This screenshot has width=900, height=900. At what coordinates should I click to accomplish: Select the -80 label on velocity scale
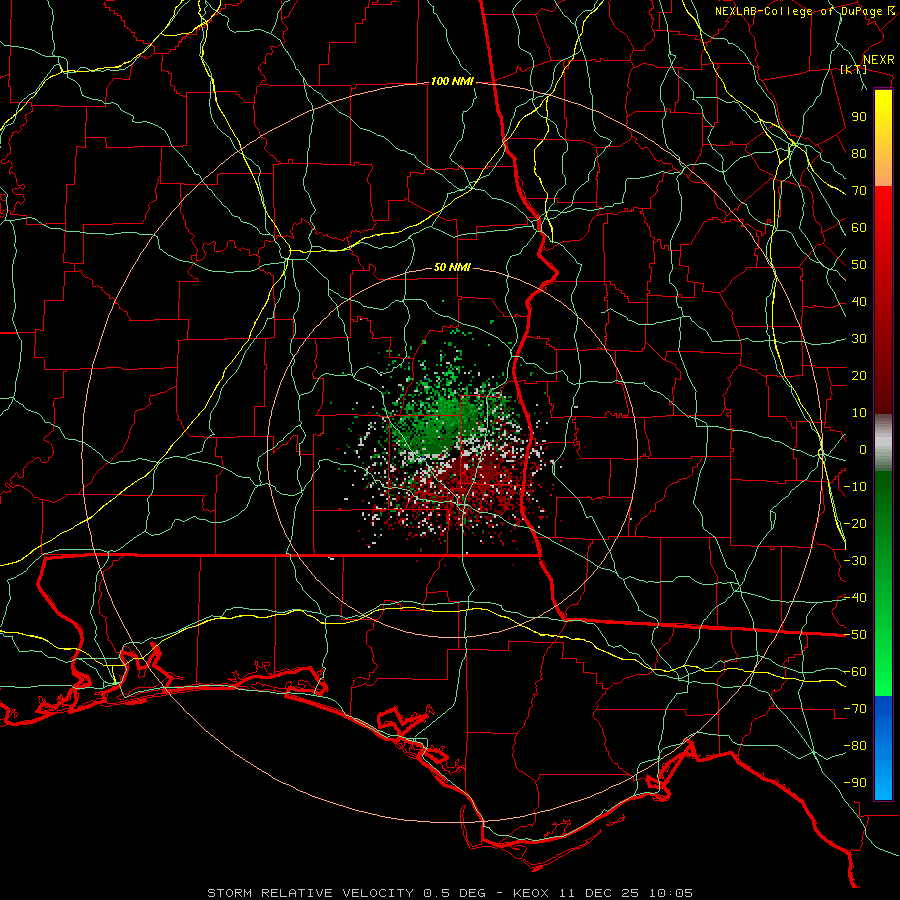click(x=855, y=746)
